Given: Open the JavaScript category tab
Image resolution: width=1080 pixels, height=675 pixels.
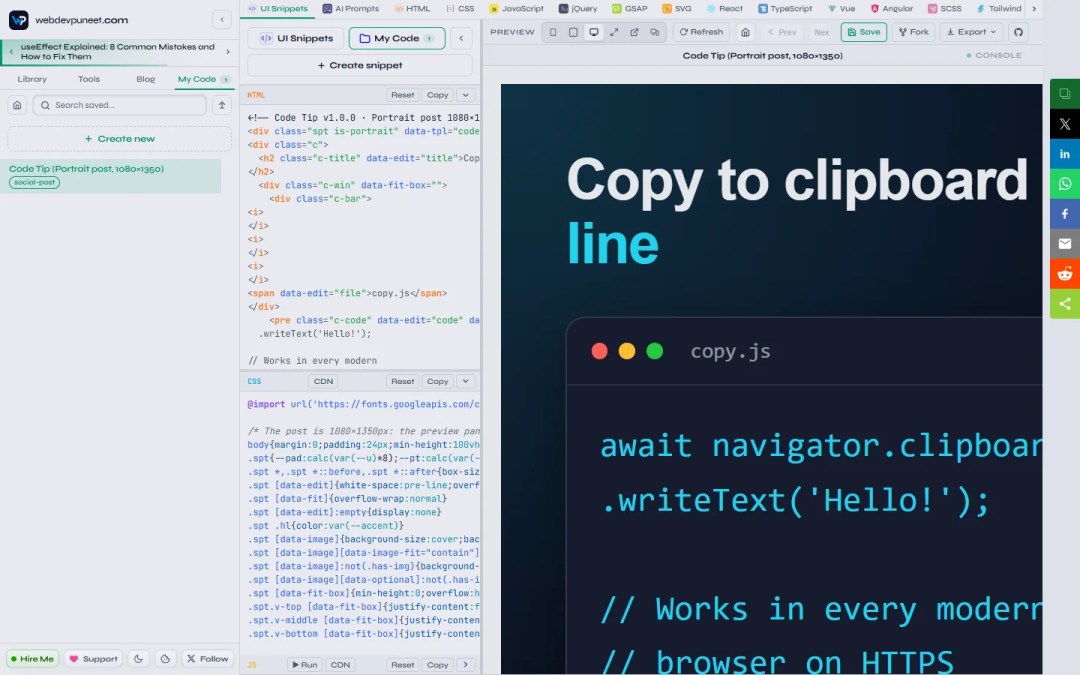Looking at the screenshot, I should pos(516,8).
